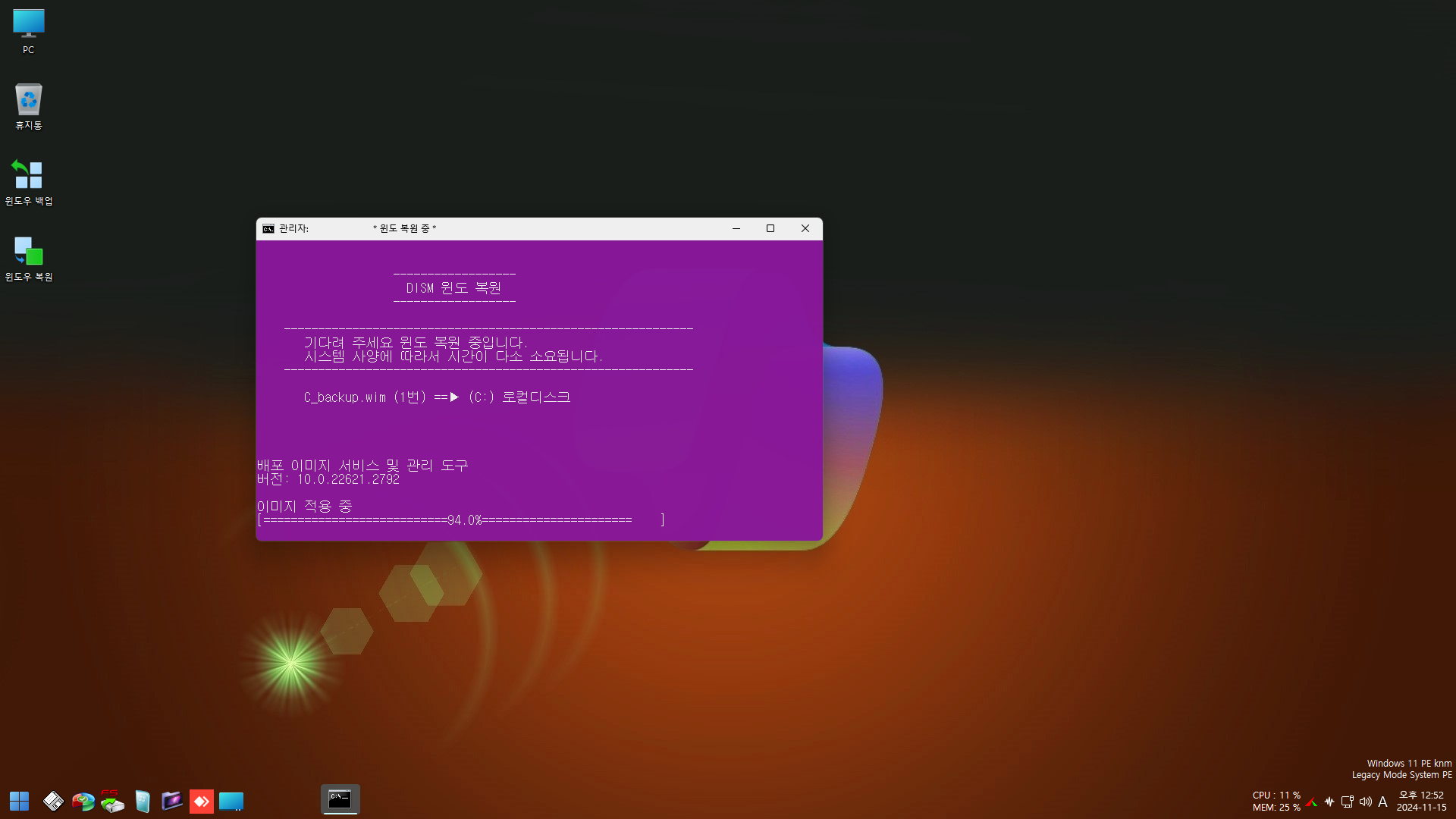Open the network connection tray icon
This screenshot has width=1456, height=819.
[1348, 802]
